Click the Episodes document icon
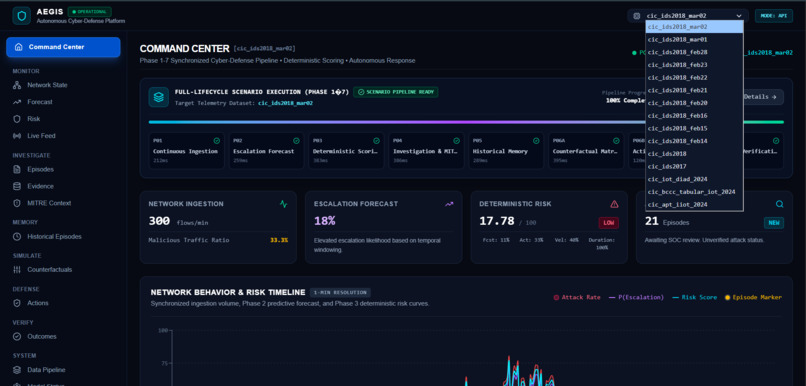Screen dimensions: 806x386 click(x=17, y=170)
